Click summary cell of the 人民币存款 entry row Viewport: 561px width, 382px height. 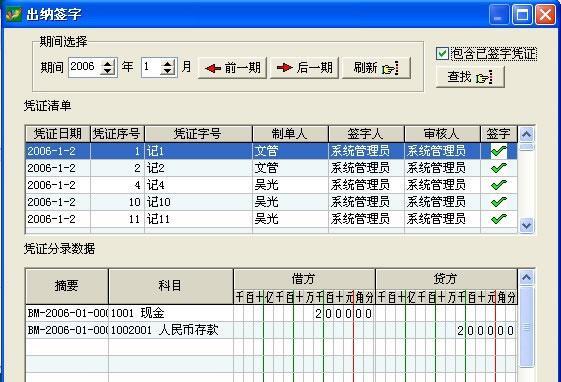click(67, 330)
